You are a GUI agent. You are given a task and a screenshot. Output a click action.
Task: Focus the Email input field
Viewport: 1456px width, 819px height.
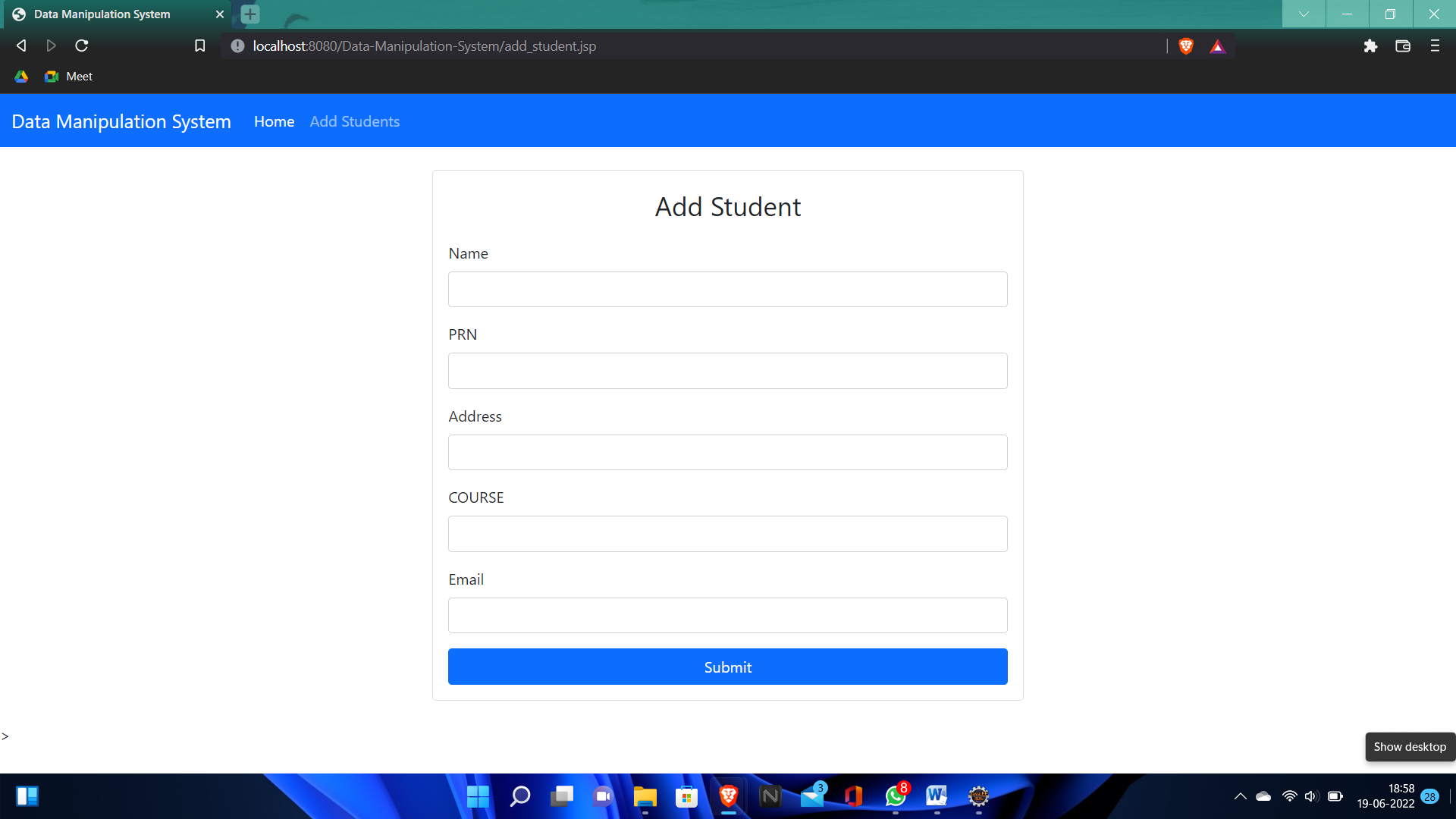[x=728, y=616]
